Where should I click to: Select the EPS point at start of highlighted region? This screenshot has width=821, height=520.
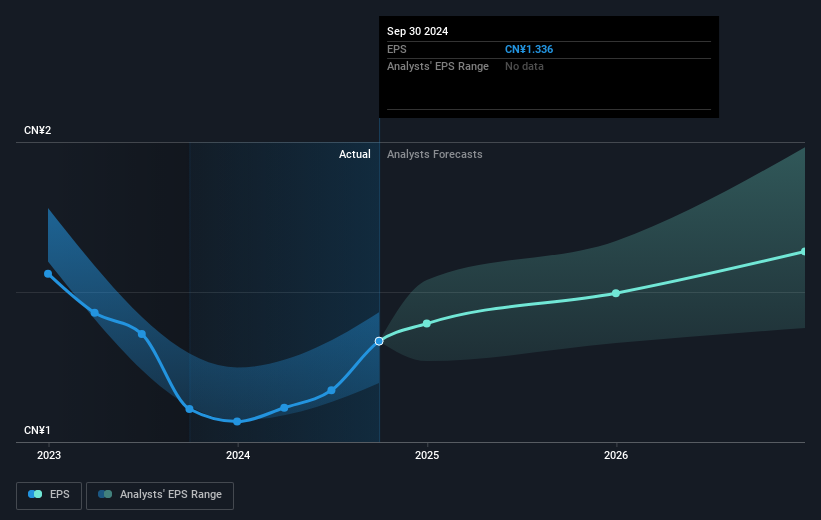pos(190,409)
